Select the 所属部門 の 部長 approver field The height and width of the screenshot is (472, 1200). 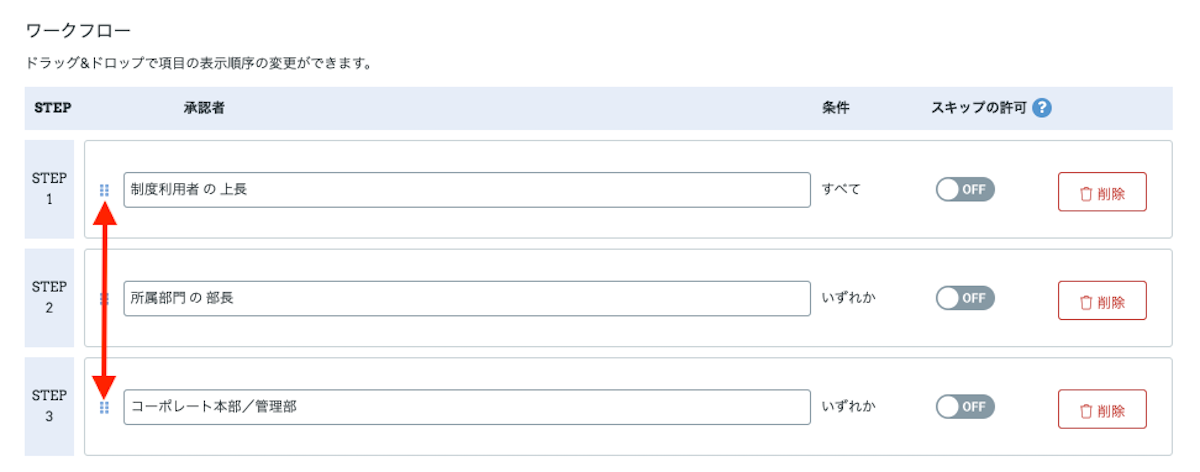coord(467,298)
